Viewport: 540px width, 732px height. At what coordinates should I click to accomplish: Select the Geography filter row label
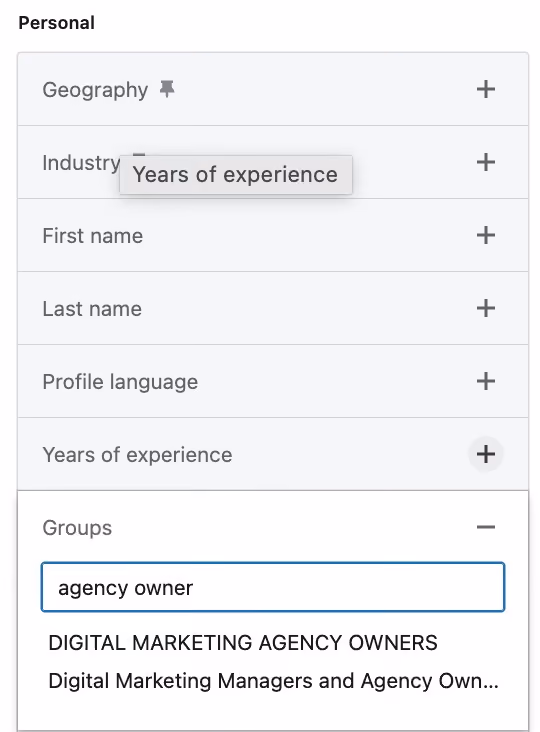(95, 90)
